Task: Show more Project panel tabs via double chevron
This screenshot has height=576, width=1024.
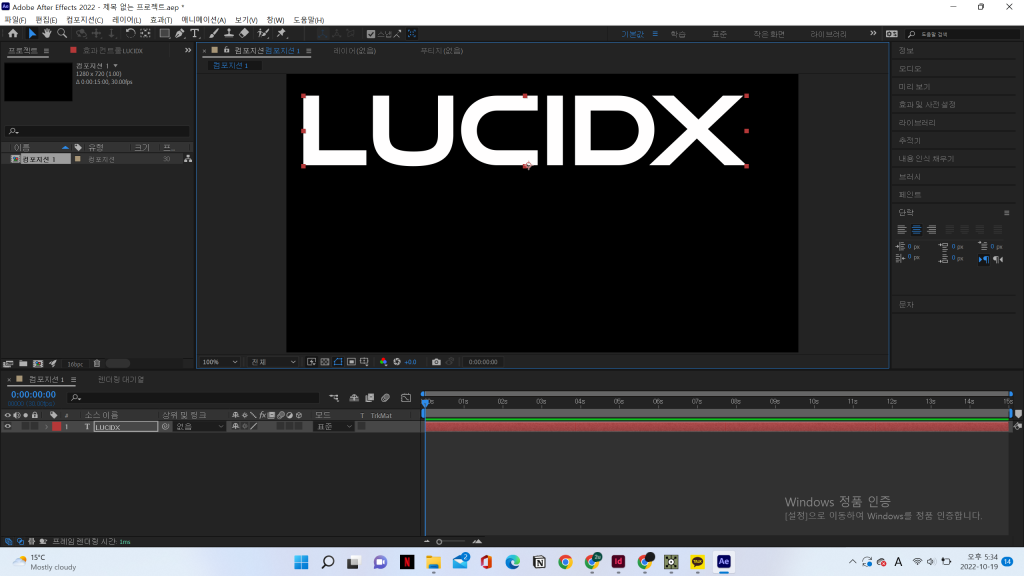Action: (x=188, y=50)
